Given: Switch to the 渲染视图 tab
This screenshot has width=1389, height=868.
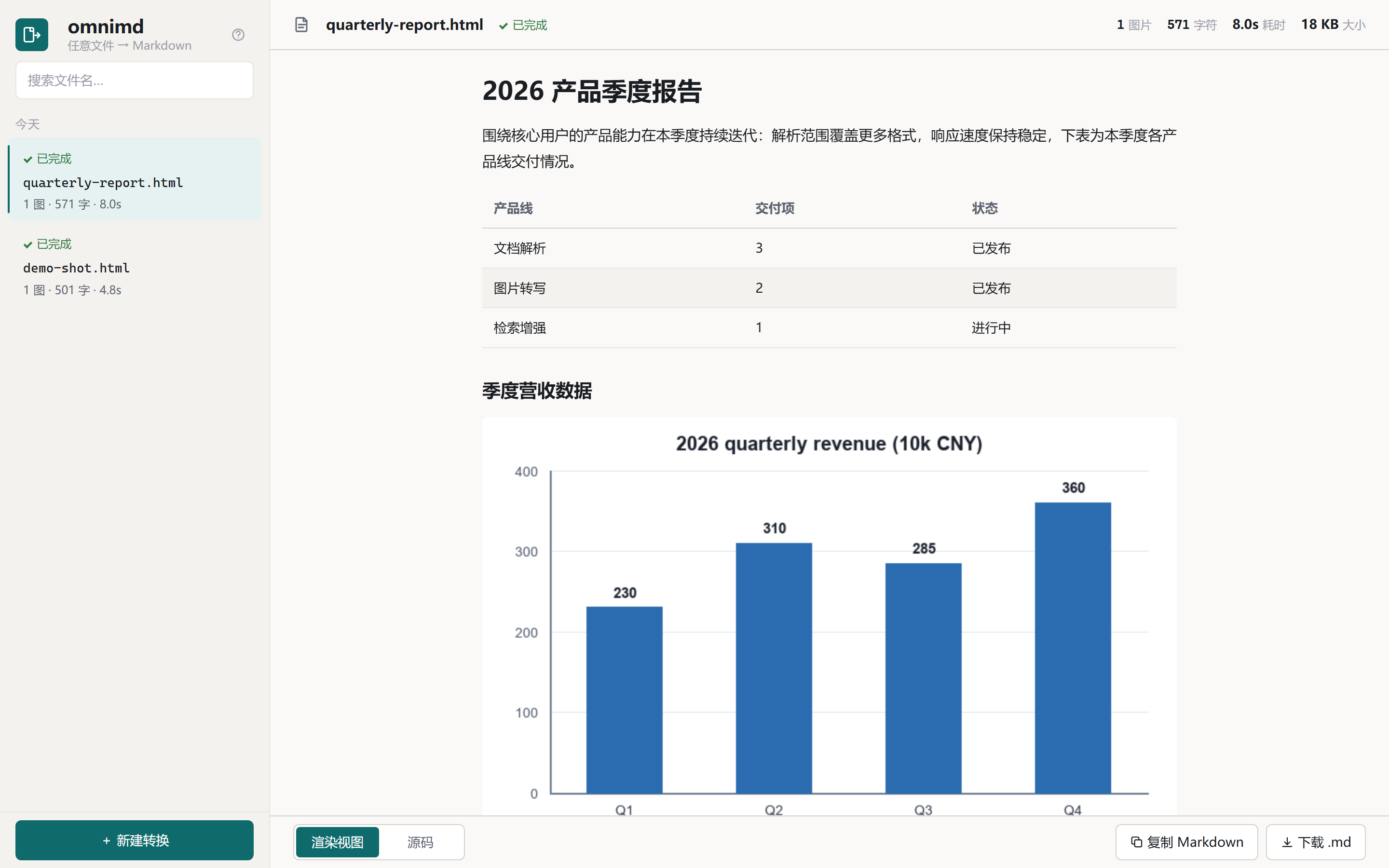Looking at the screenshot, I should (x=338, y=842).
